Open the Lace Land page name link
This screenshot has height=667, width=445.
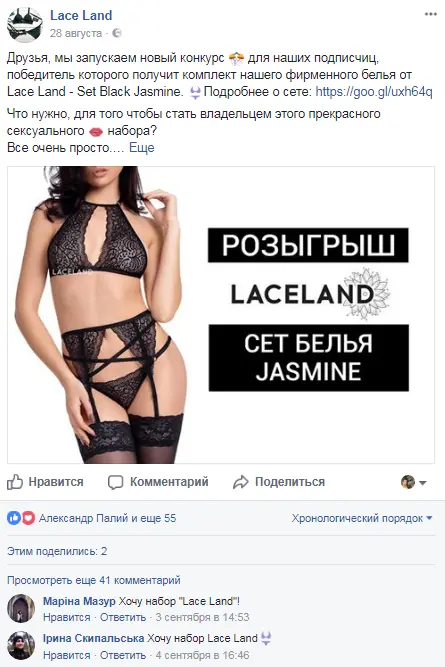pyautogui.click(x=81, y=15)
